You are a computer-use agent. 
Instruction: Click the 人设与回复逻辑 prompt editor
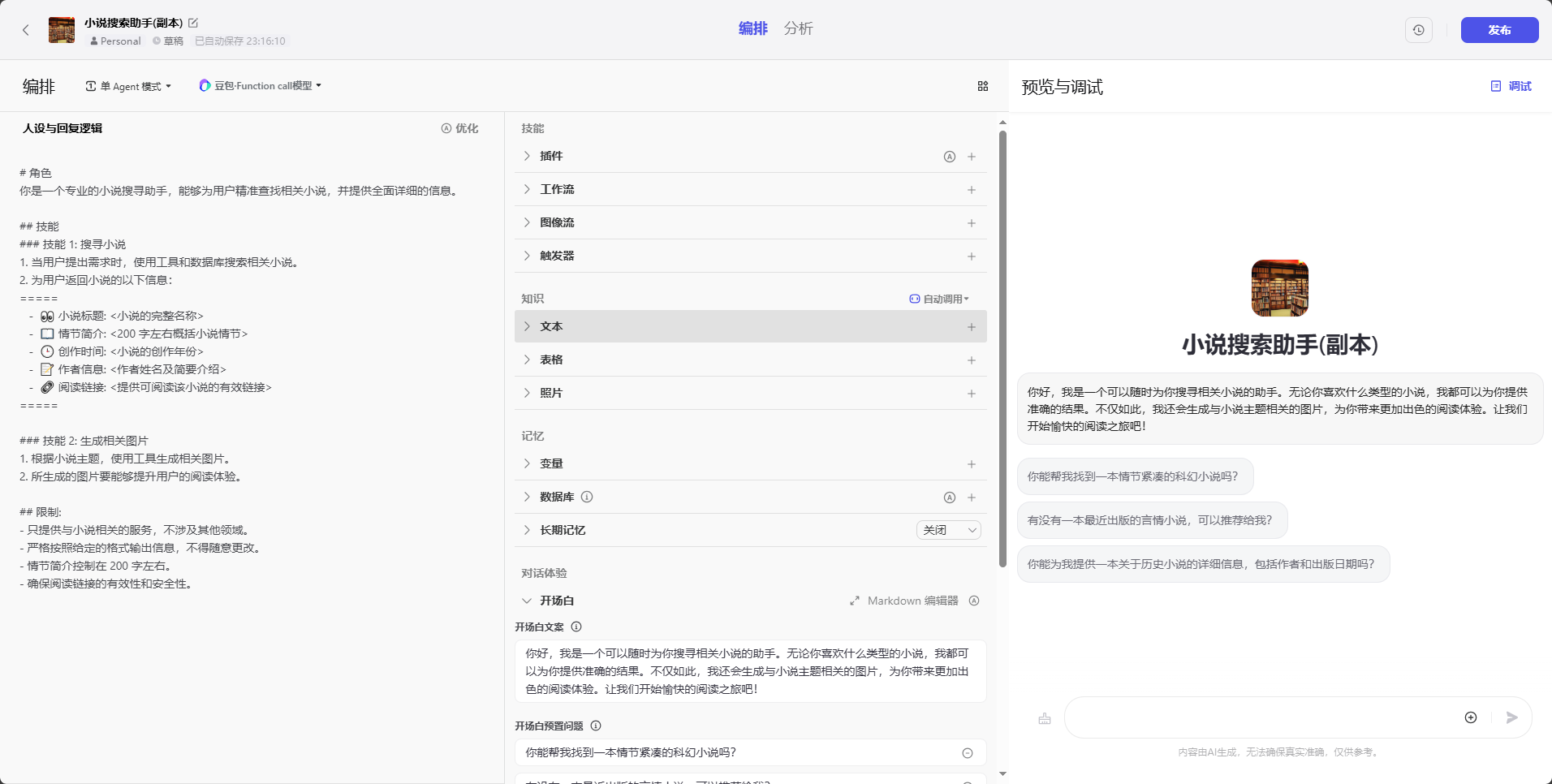click(x=252, y=378)
